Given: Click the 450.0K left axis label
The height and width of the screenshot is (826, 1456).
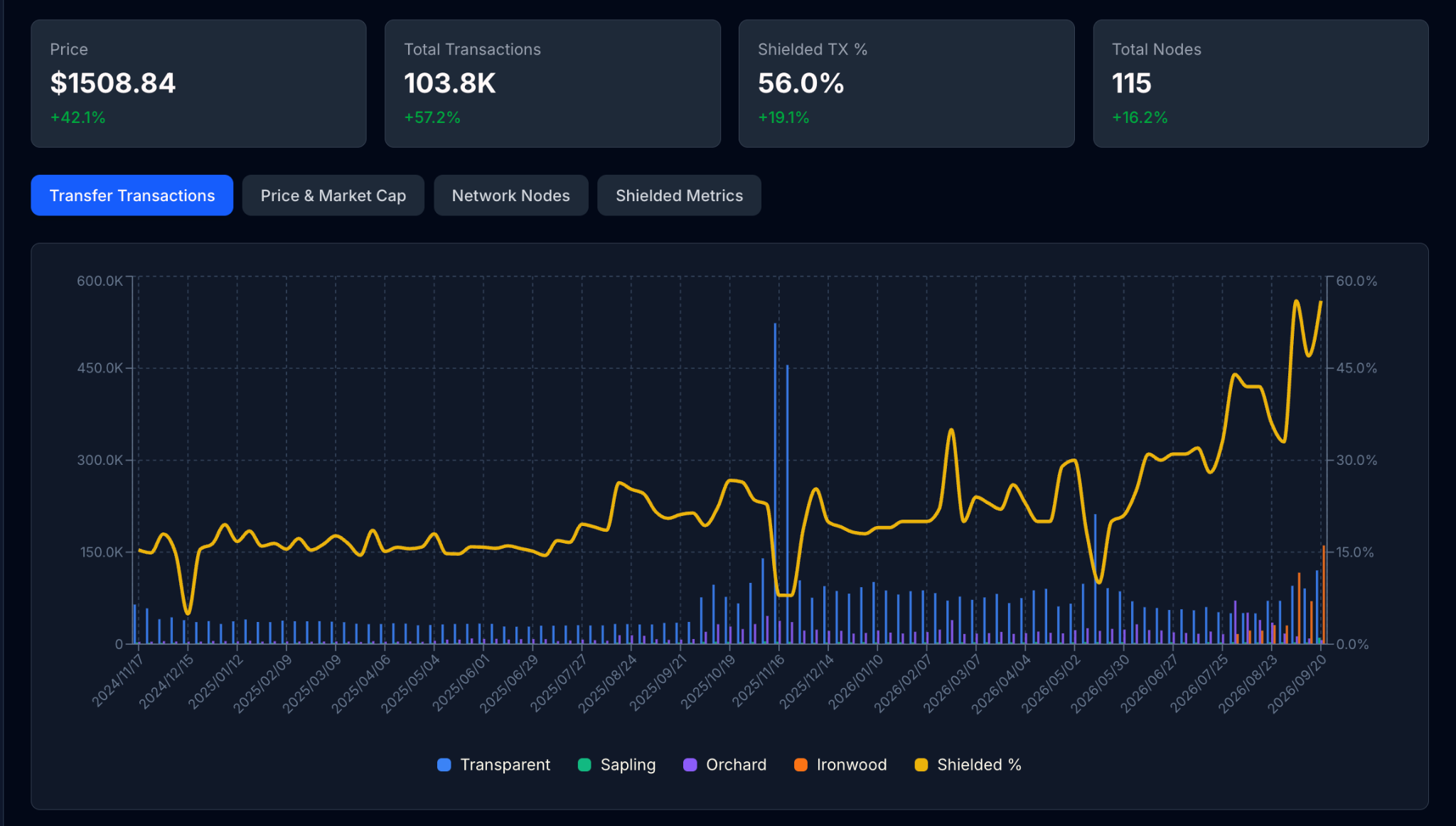Looking at the screenshot, I should [100, 368].
